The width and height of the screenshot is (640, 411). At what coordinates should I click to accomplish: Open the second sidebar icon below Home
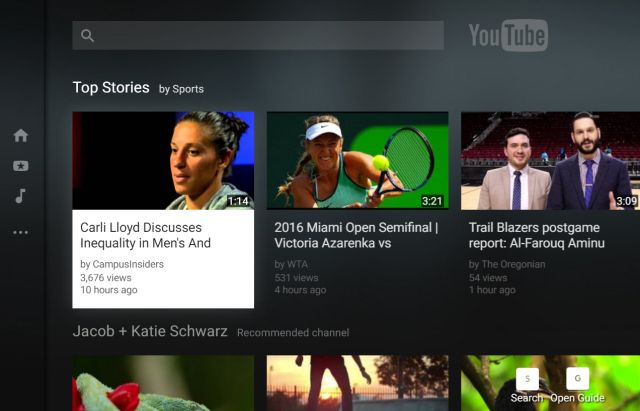click(20, 166)
